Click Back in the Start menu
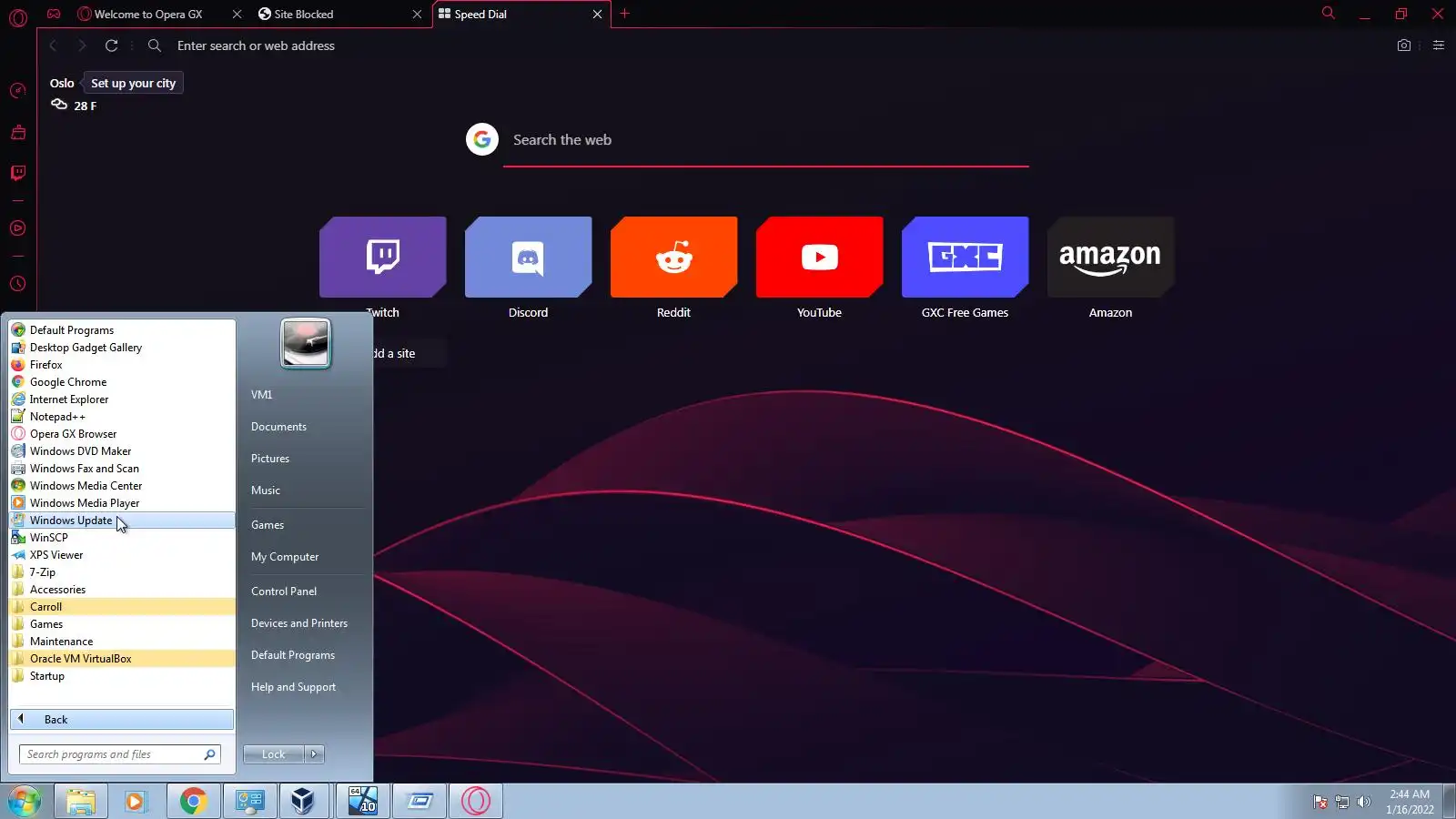The image size is (1456, 819). (x=122, y=720)
